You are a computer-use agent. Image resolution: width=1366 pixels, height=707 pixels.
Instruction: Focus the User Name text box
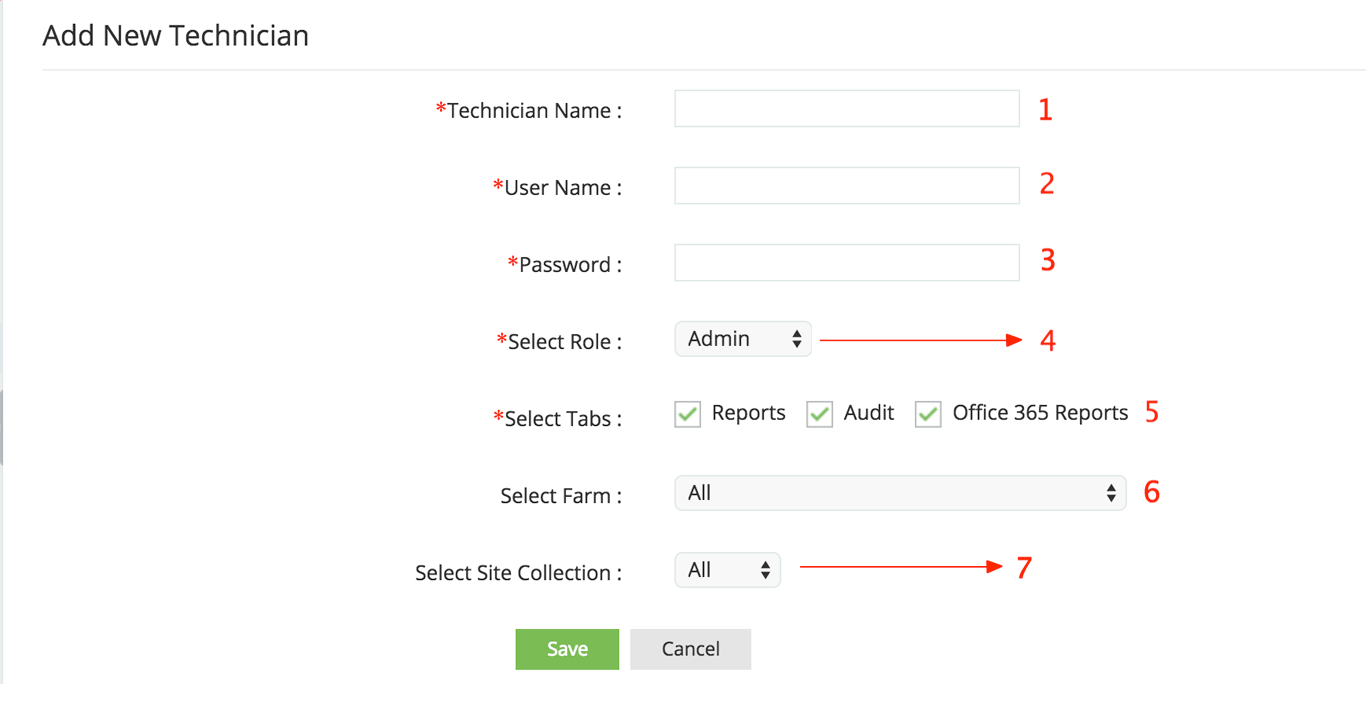coord(846,186)
